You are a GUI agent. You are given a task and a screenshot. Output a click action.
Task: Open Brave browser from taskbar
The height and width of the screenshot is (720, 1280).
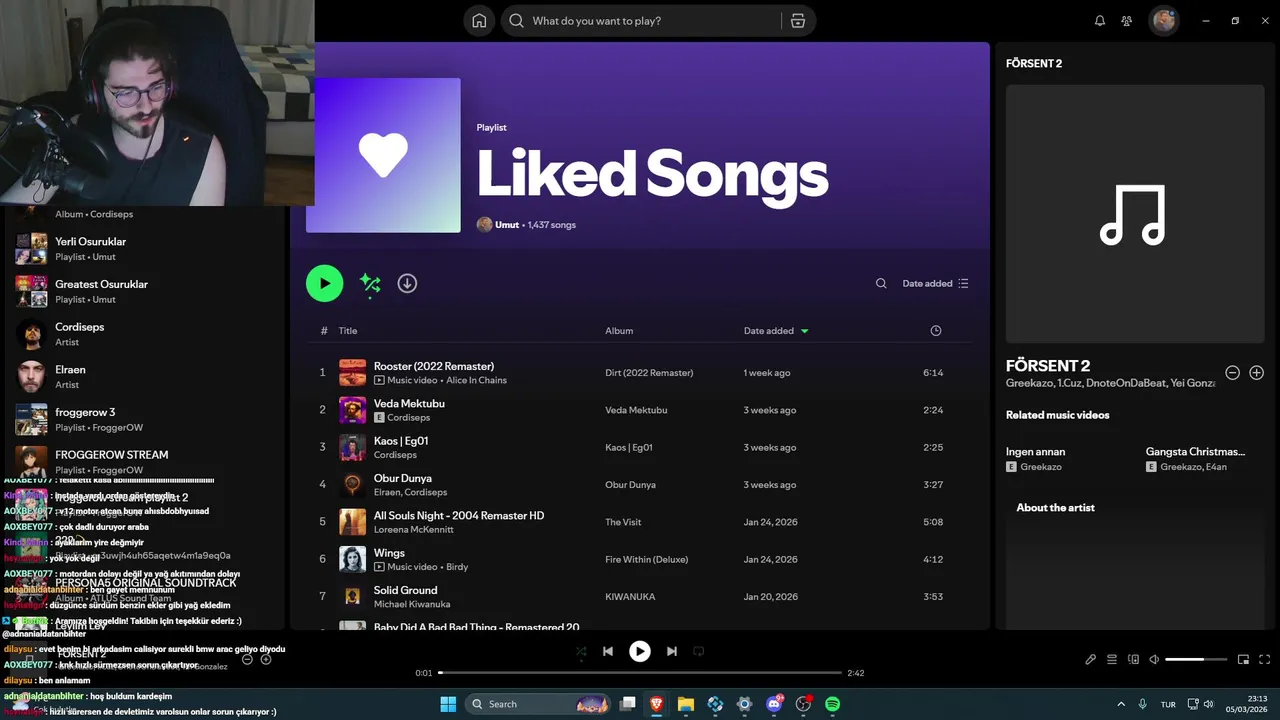tap(656, 704)
